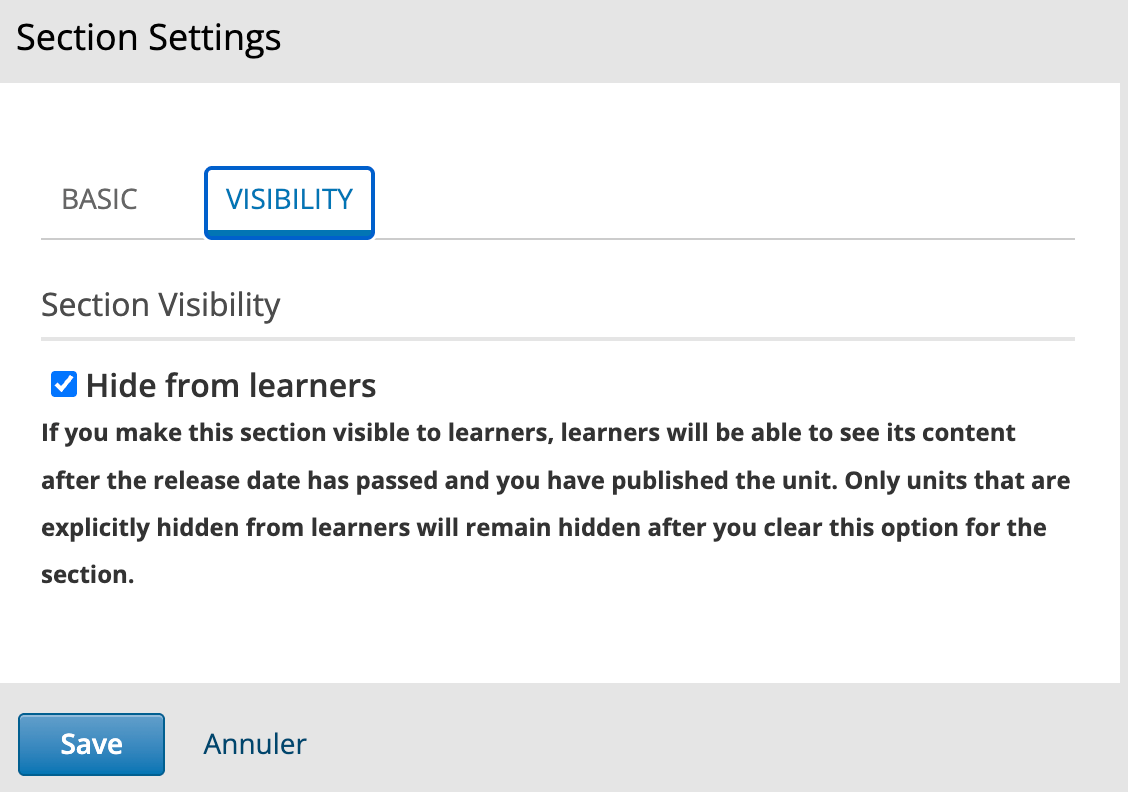Make section visible by clearing the checkbox
The image size is (1128, 792).
pyautogui.click(x=64, y=384)
